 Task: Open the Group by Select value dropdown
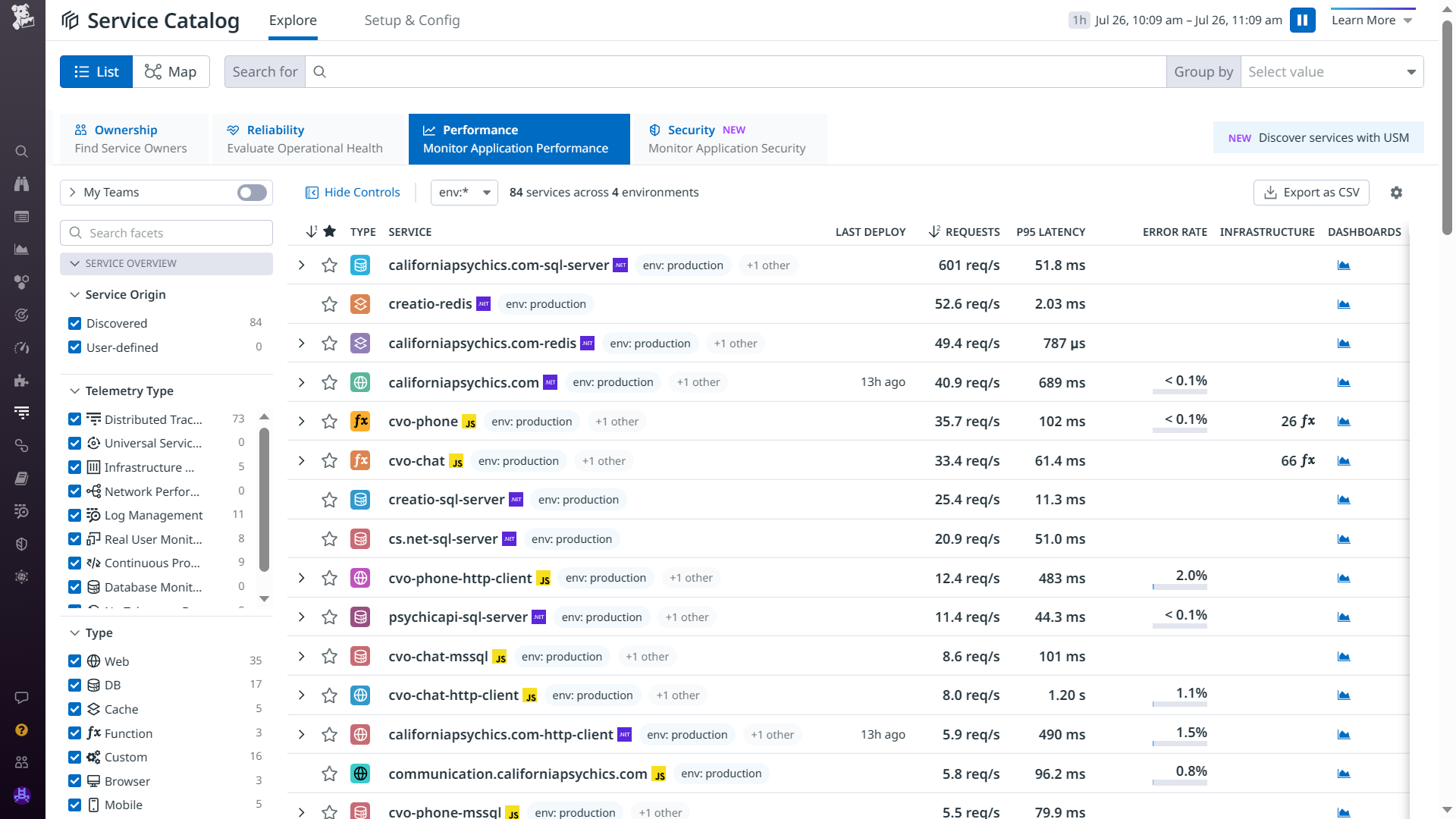click(x=1332, y=72)
